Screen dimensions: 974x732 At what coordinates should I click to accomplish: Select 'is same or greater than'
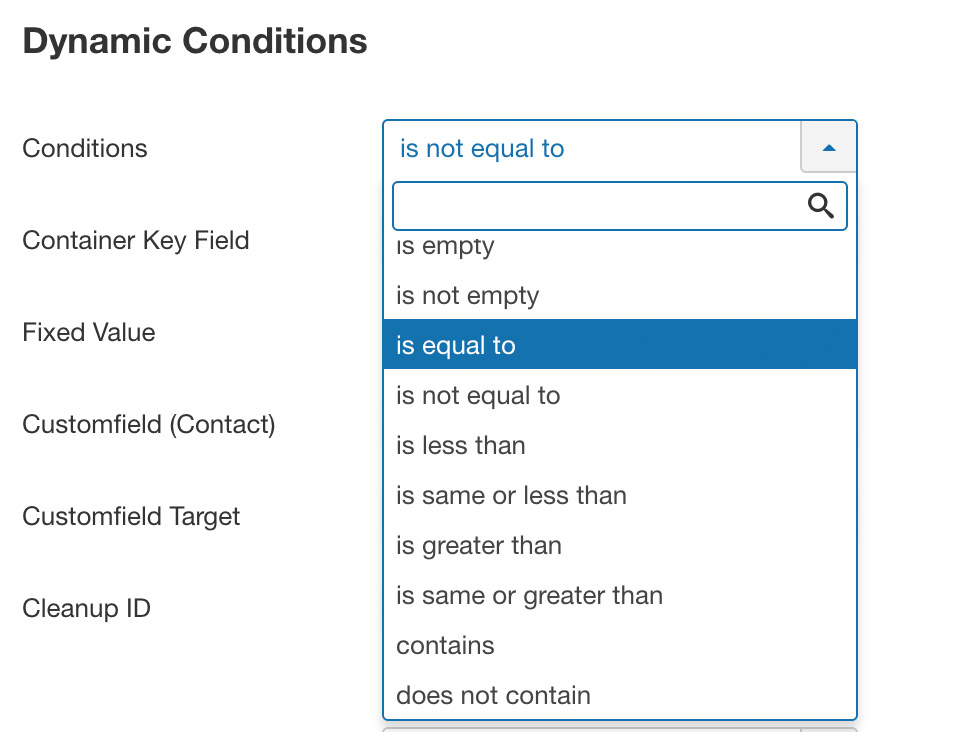(620, 595)
